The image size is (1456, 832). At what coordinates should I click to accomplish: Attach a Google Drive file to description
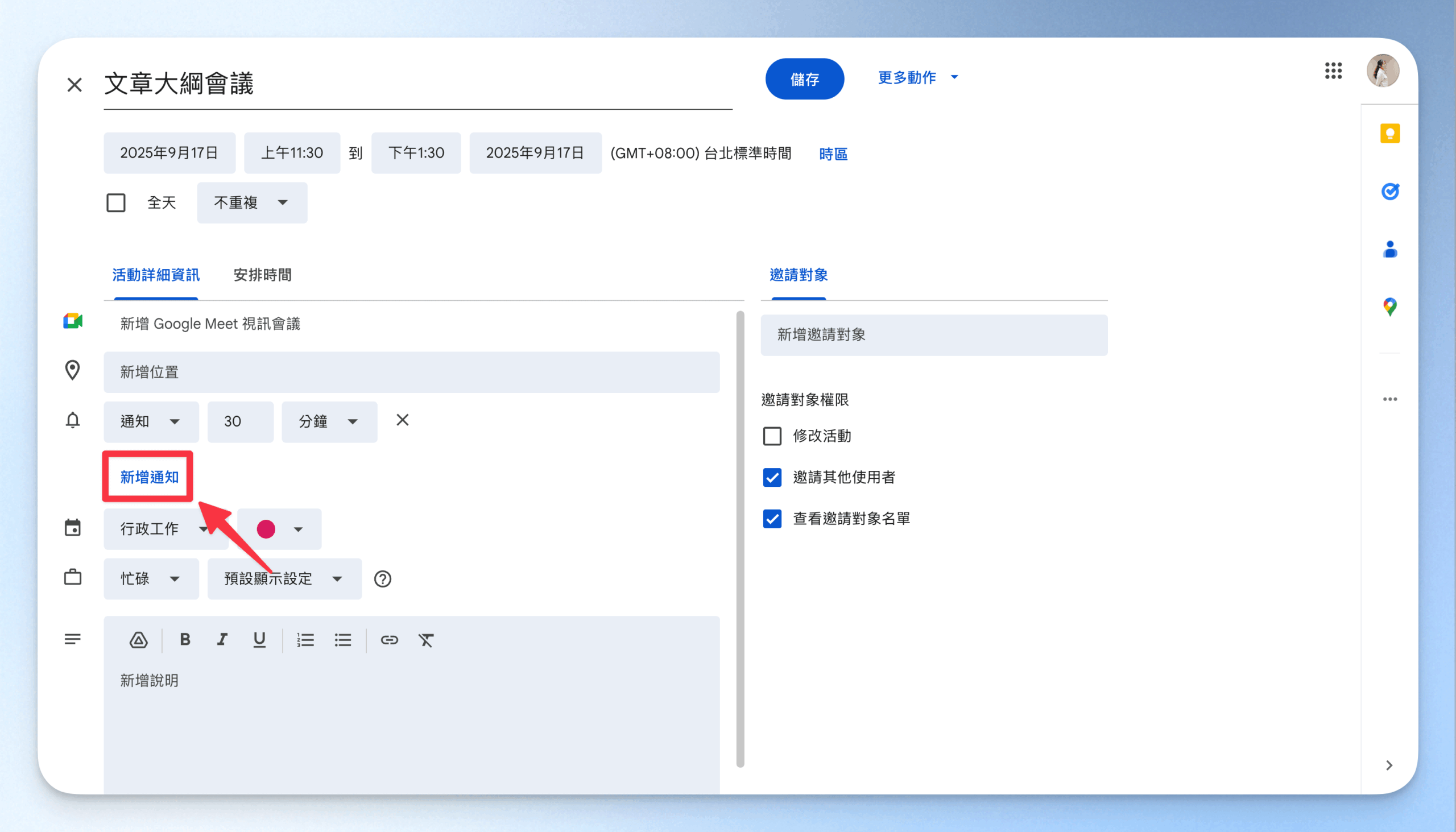(x=138, y=639)
